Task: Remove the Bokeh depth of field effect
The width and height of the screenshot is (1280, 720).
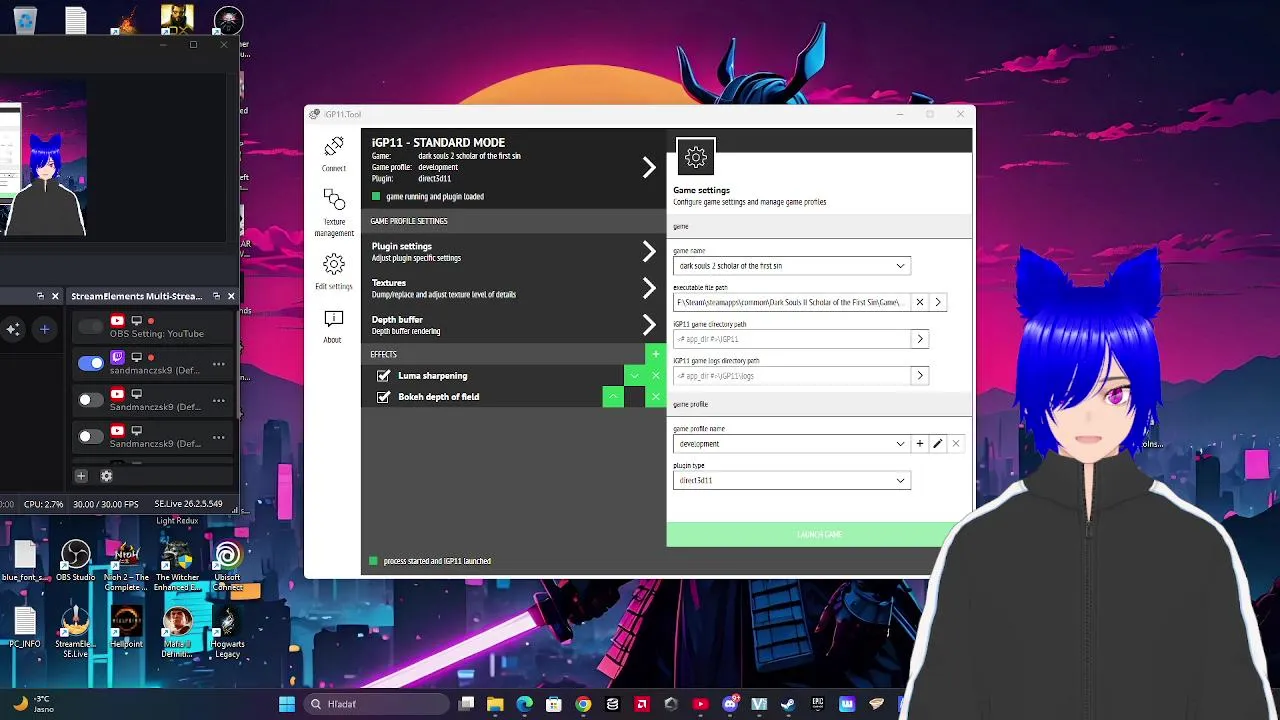Action: coord(655,397)
